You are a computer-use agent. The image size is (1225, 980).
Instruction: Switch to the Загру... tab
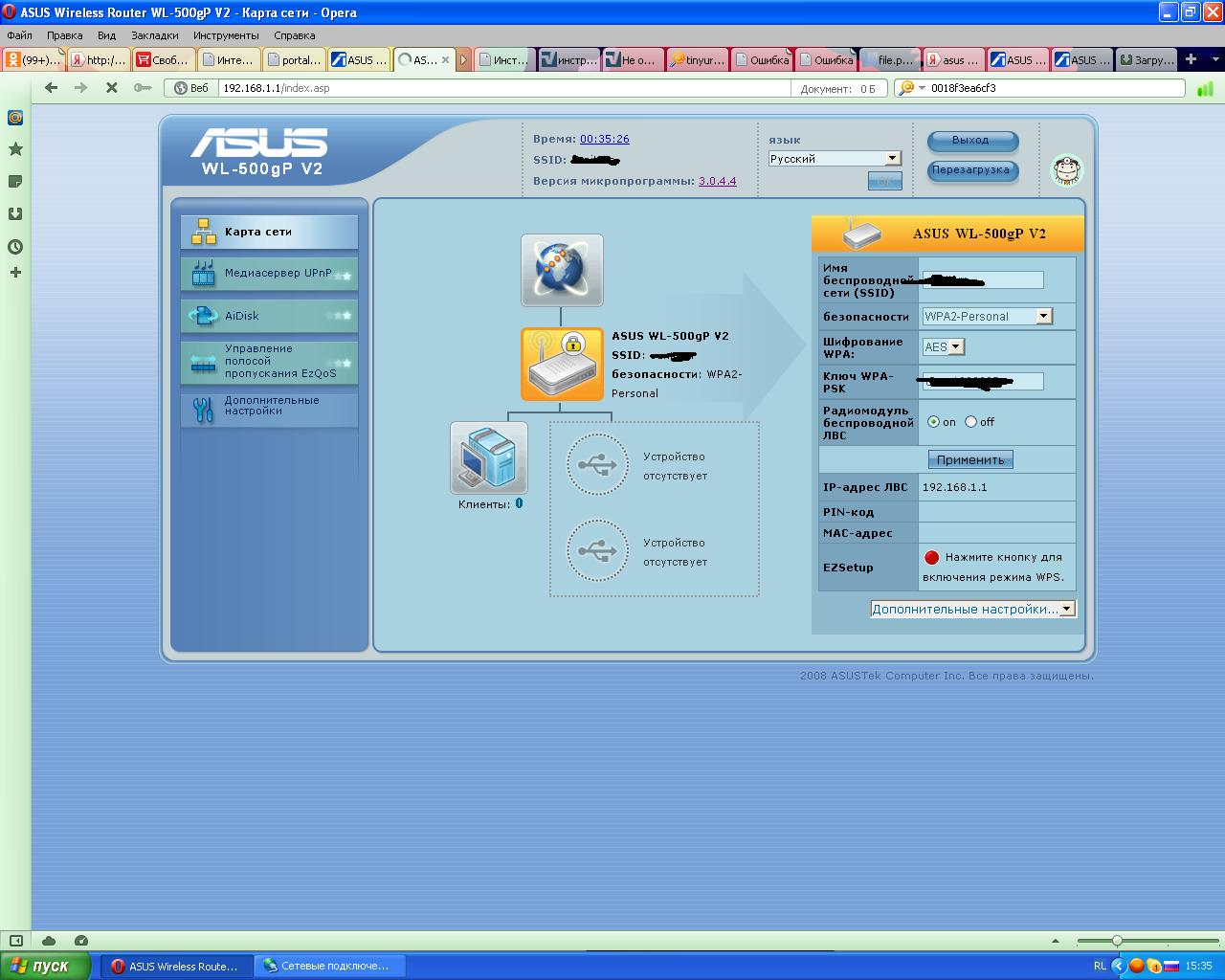[1146, 59]
